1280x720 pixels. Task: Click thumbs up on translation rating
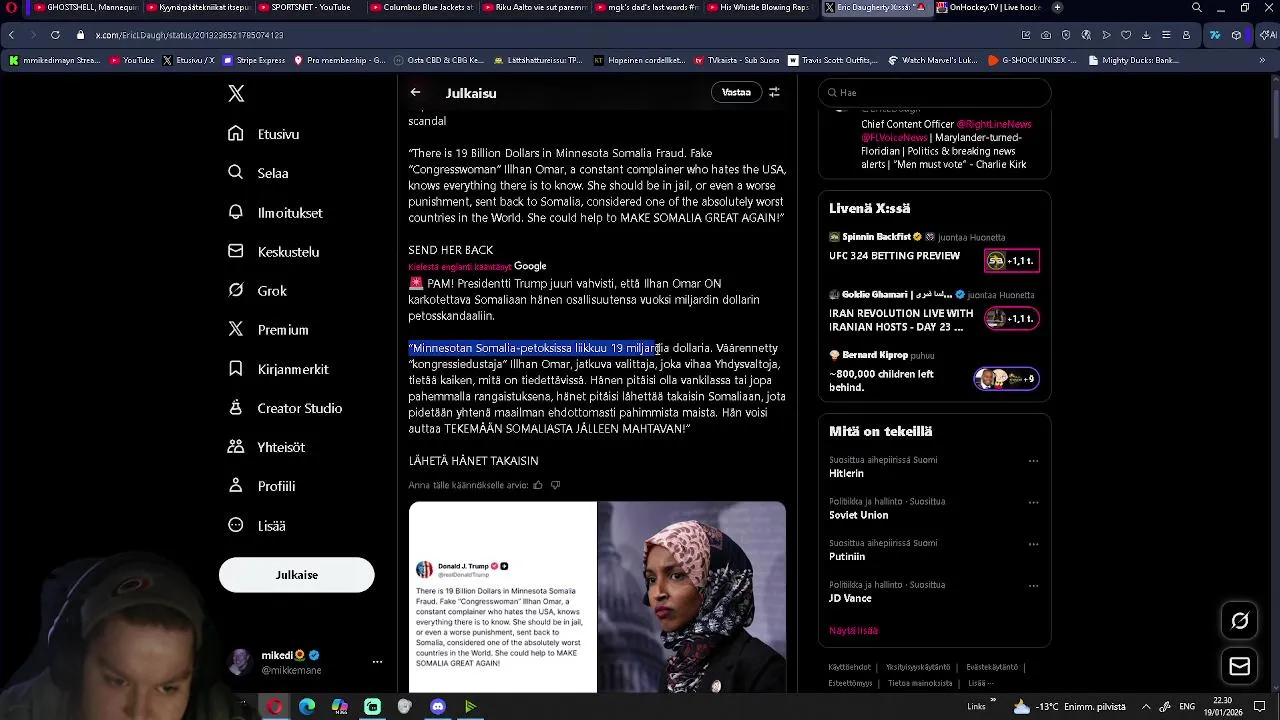click(x=538, y=485)
